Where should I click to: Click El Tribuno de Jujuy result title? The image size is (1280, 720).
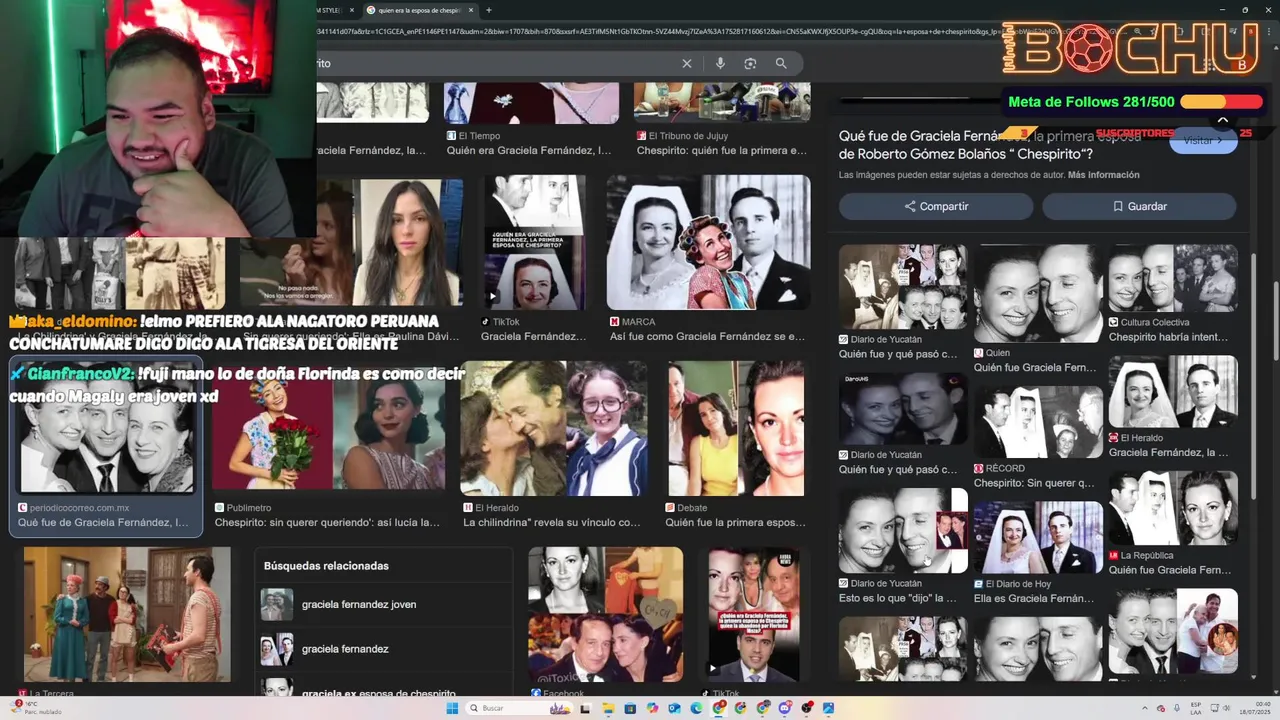click(x=721, y=151)
